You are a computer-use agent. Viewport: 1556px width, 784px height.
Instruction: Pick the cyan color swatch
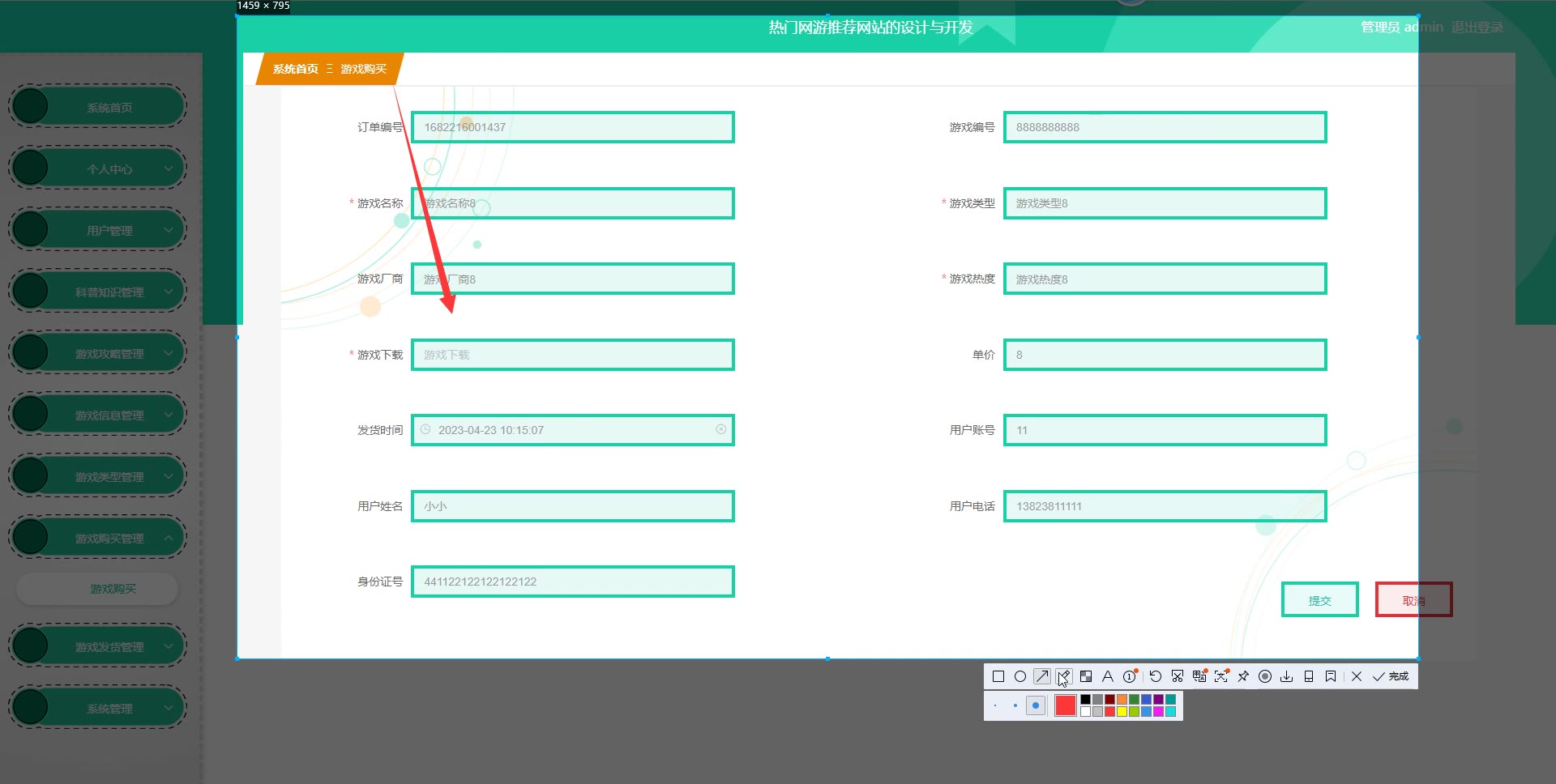pyautogui.click(x=1171, y=712)
